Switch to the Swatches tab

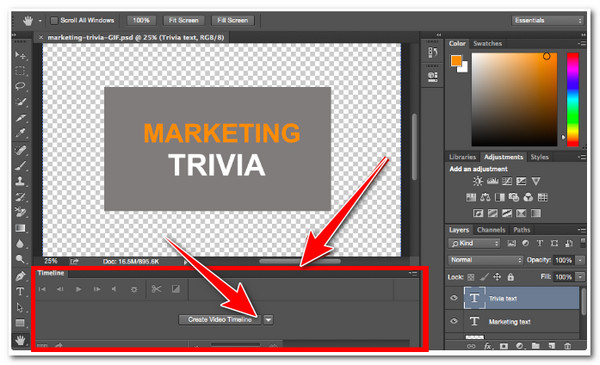coord(487,43)
